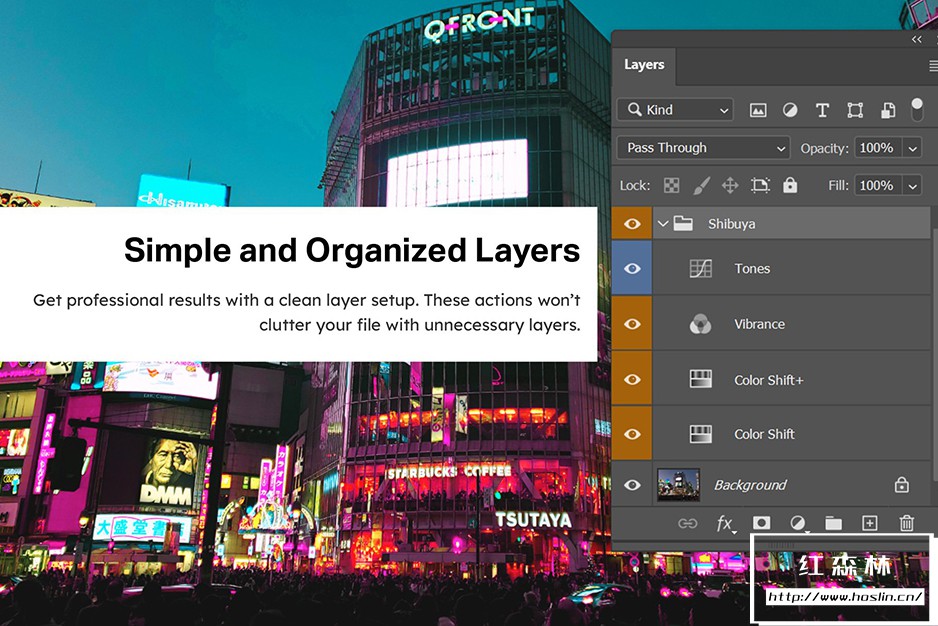
Task: Click the Background layer thumbnail
Action: tap(678, 485)
